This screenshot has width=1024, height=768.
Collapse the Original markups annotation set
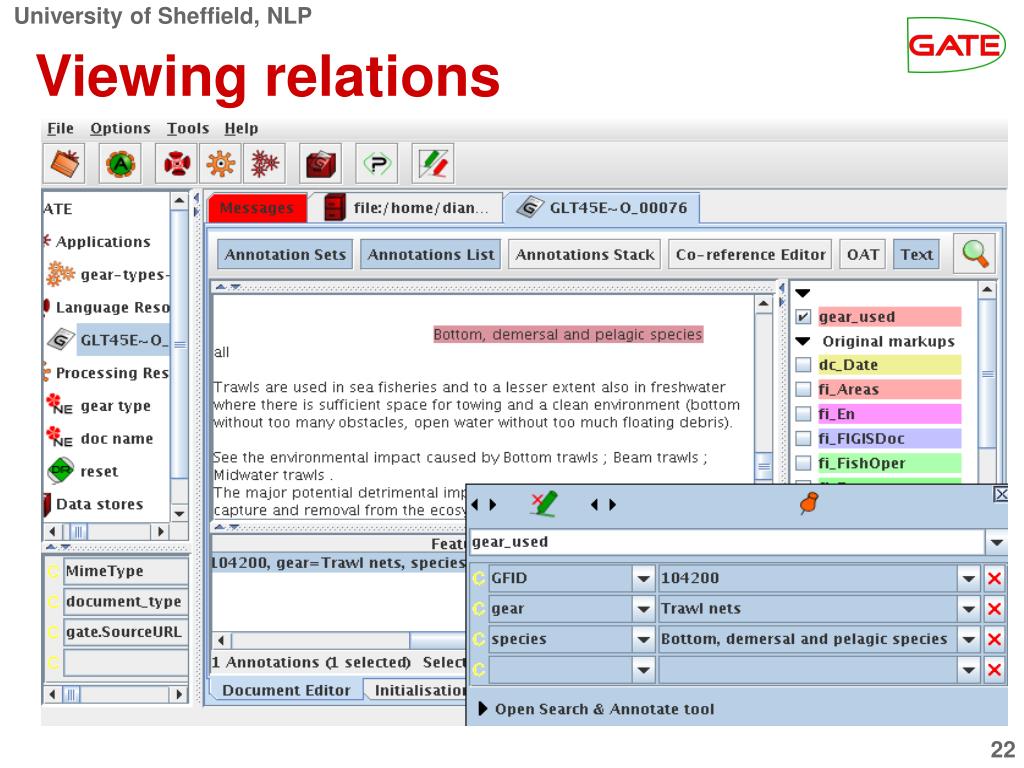click(x=803, y=341)
